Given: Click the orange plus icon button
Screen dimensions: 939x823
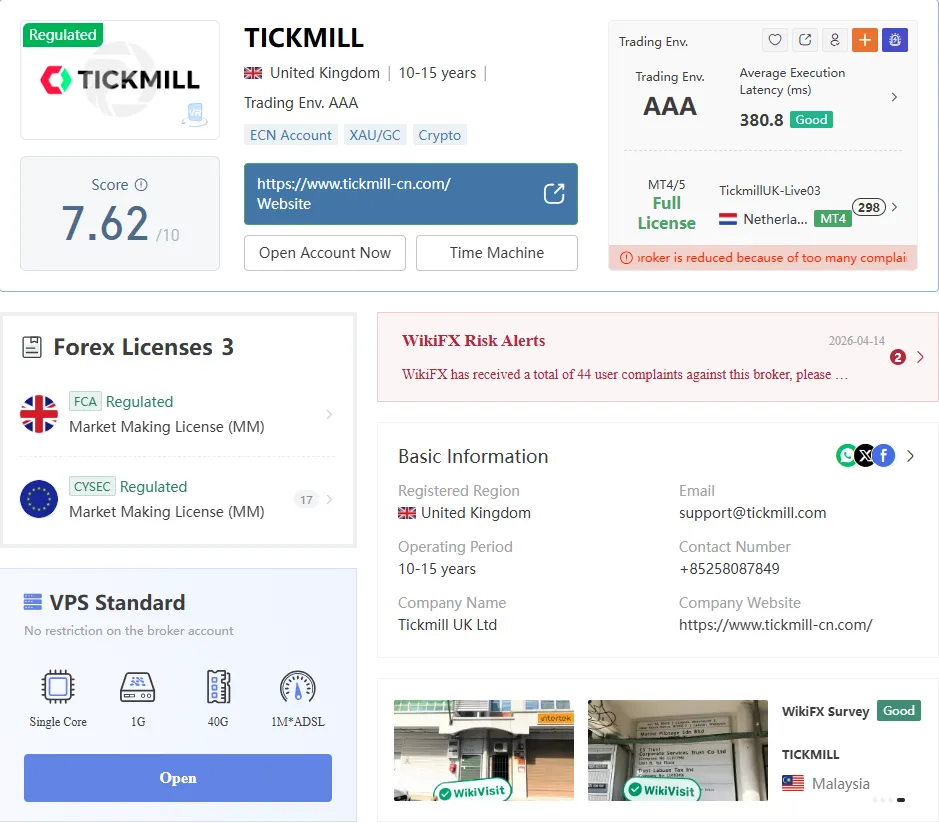Looking at the screenshot, I should (865, 40).
